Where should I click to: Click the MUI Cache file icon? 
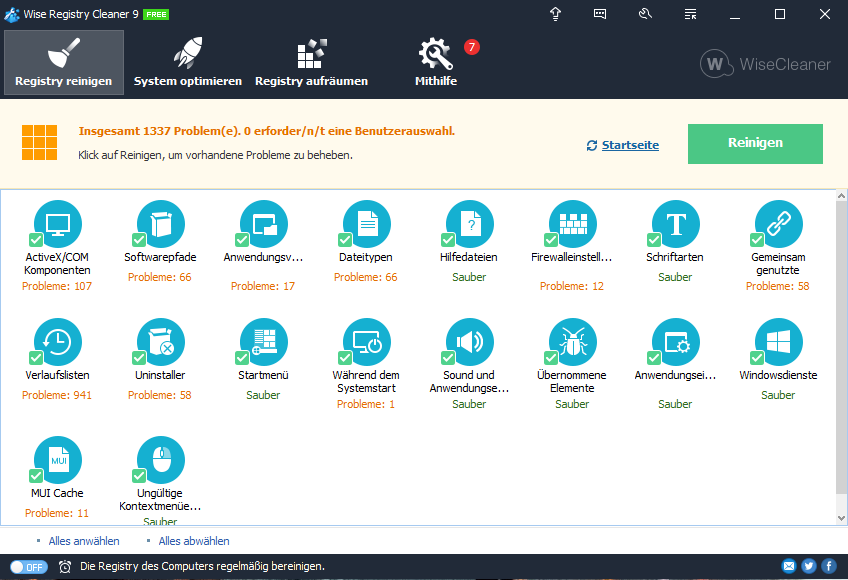(x=58, y=459)
